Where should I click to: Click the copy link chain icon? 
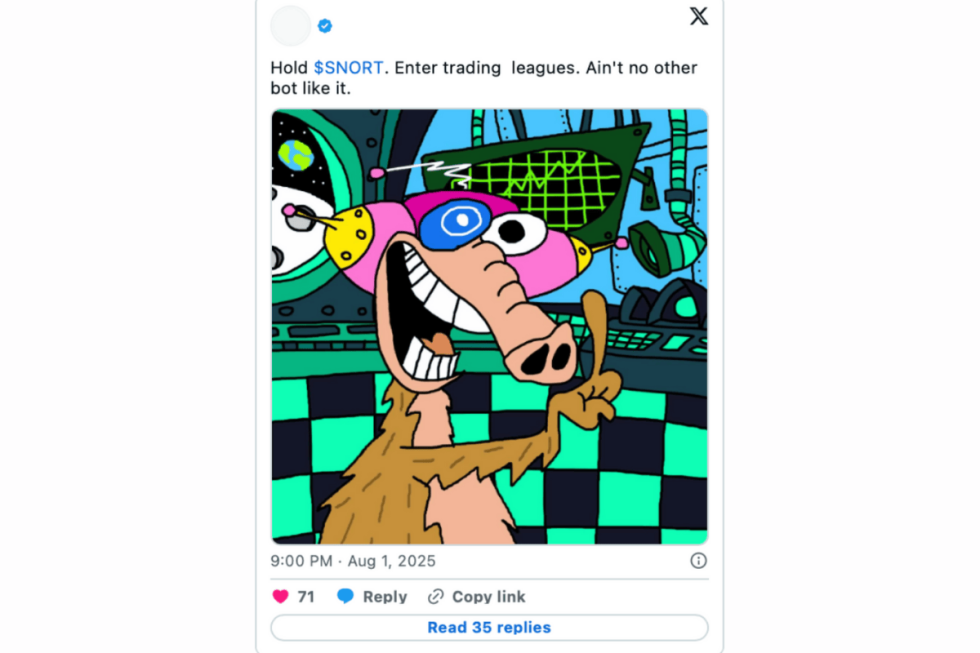click(435, 597)
